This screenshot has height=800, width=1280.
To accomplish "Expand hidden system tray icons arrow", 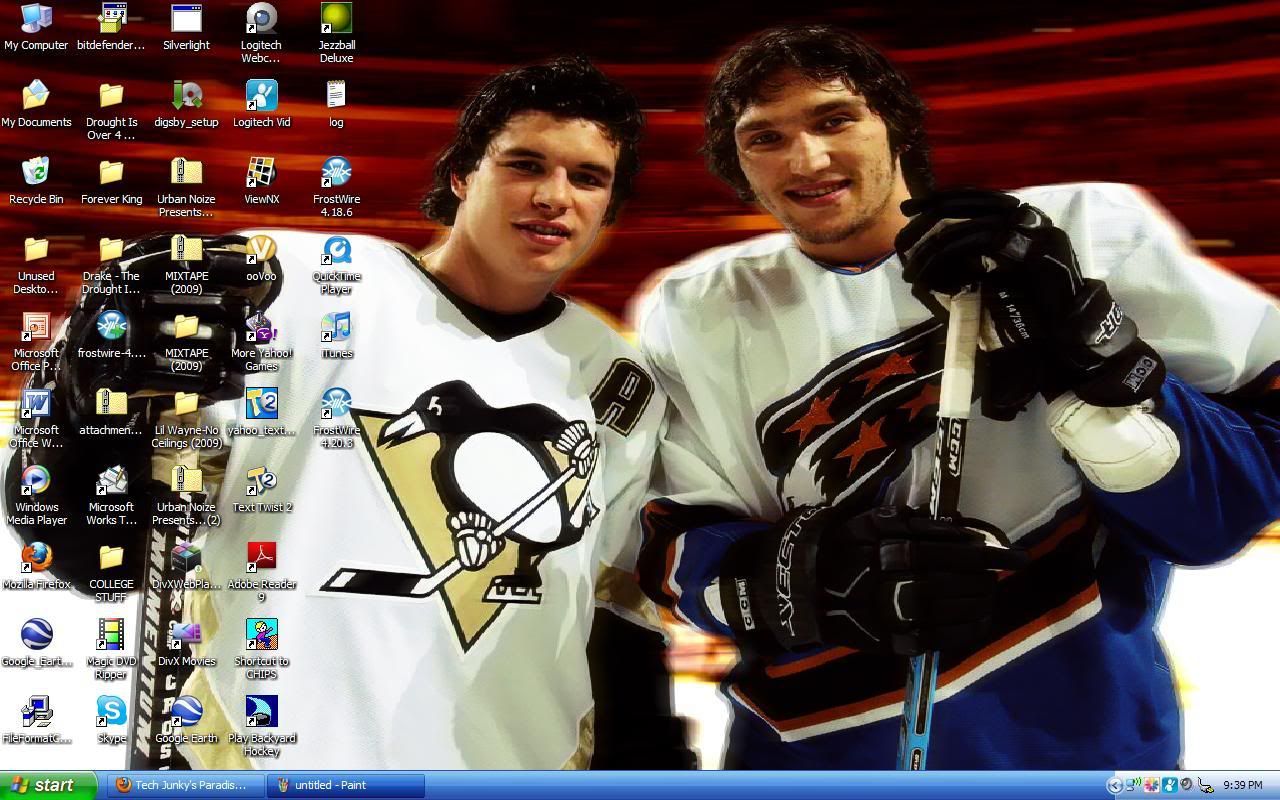I will pyautogui.click(x=1115, y=785).
